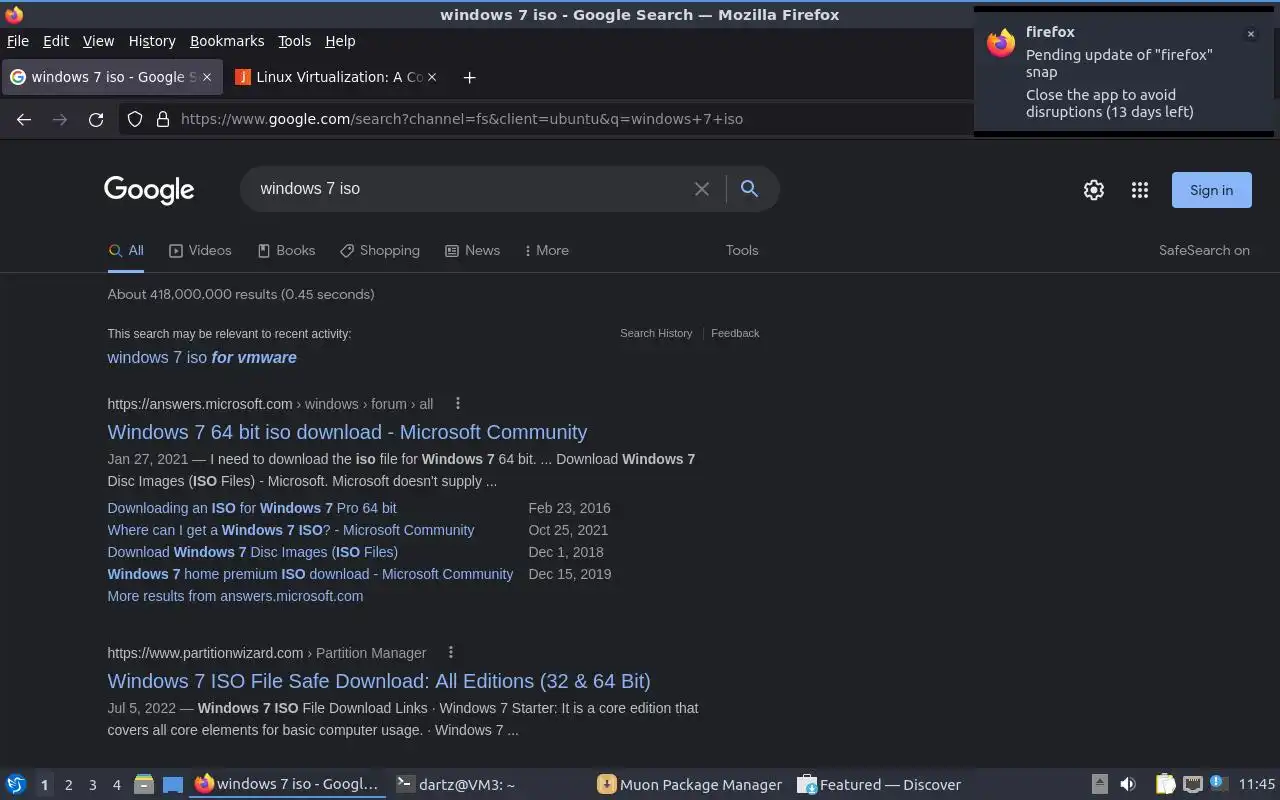Click the magnifier search button
The height and width of the screenshot is (800, 1280).
[749, 188]
